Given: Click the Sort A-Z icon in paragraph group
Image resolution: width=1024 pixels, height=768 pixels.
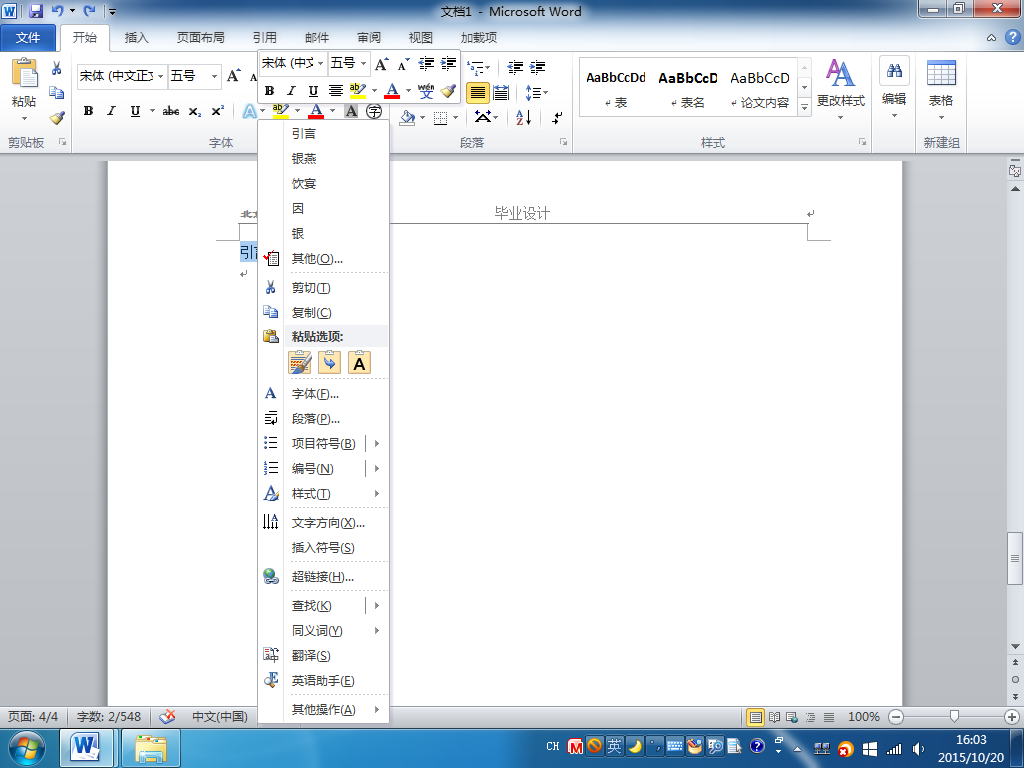Looking at the screenshot, I should (523, 118).
